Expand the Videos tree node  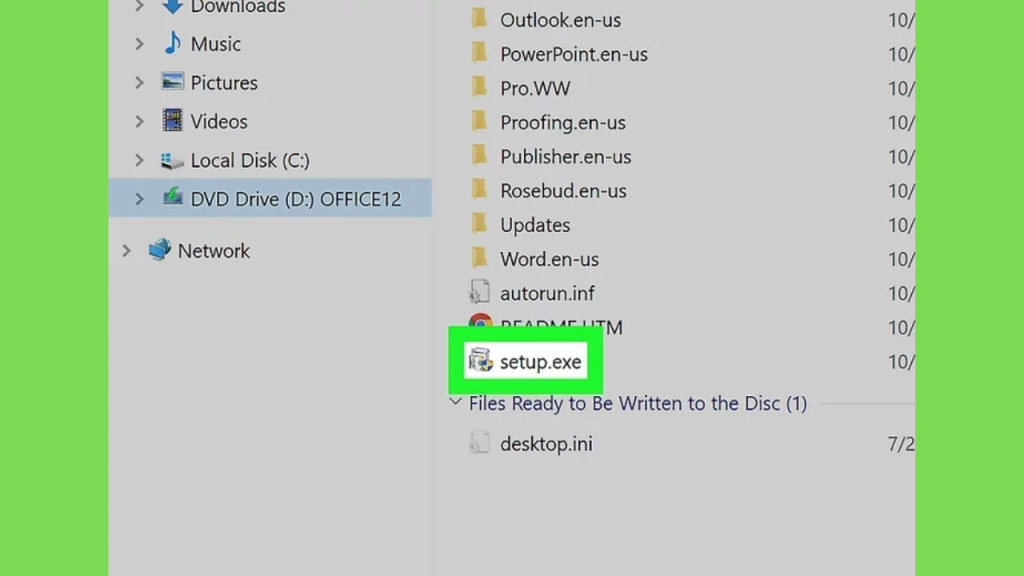[139, 121]
